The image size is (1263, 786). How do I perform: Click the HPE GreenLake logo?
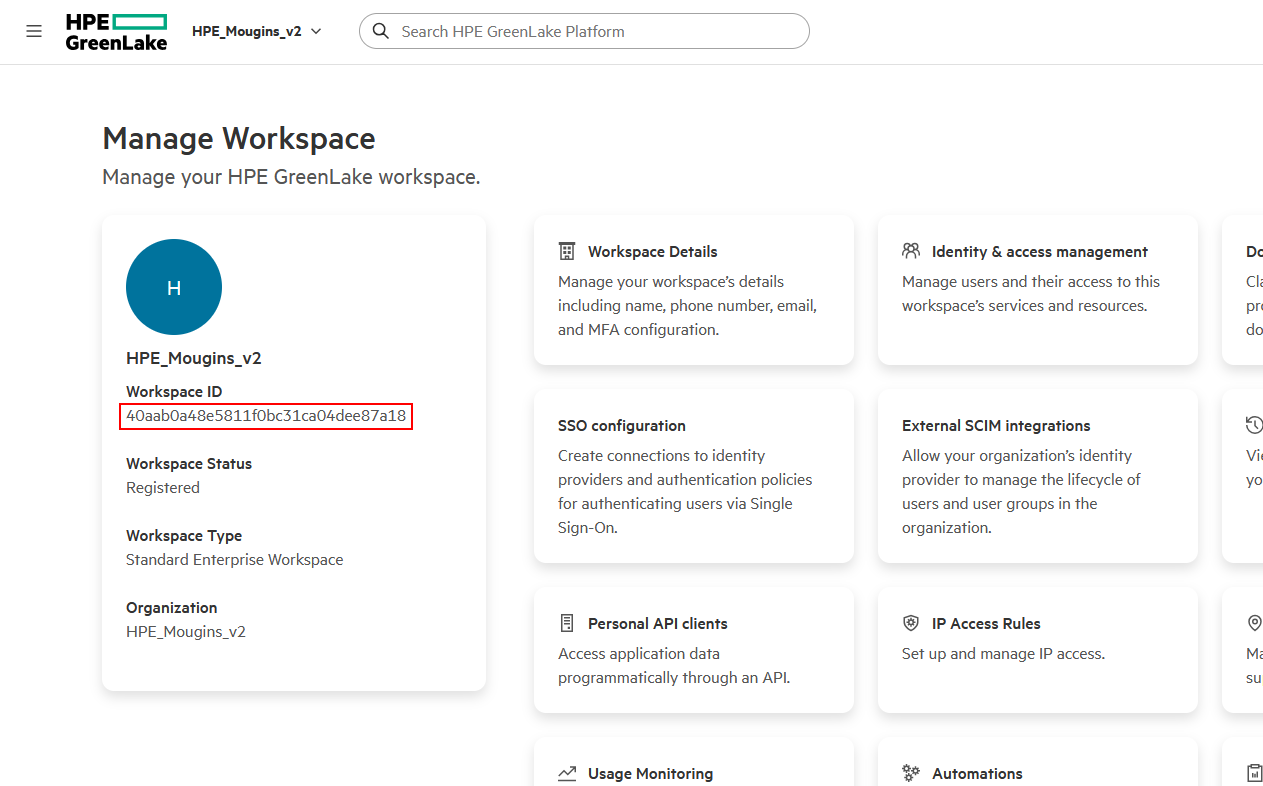116,32
